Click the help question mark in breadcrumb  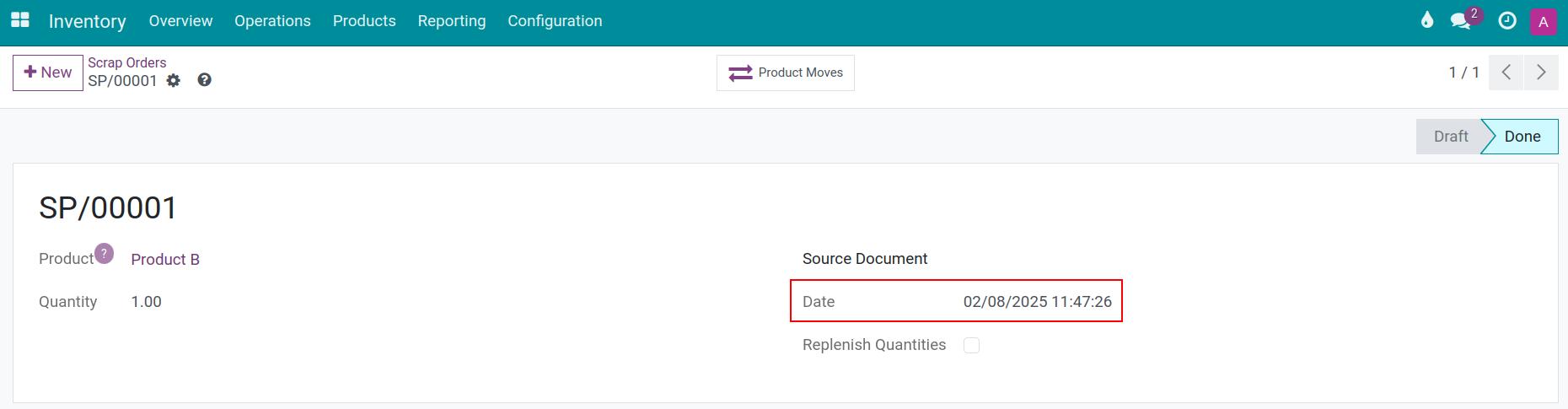click(204, 80)
